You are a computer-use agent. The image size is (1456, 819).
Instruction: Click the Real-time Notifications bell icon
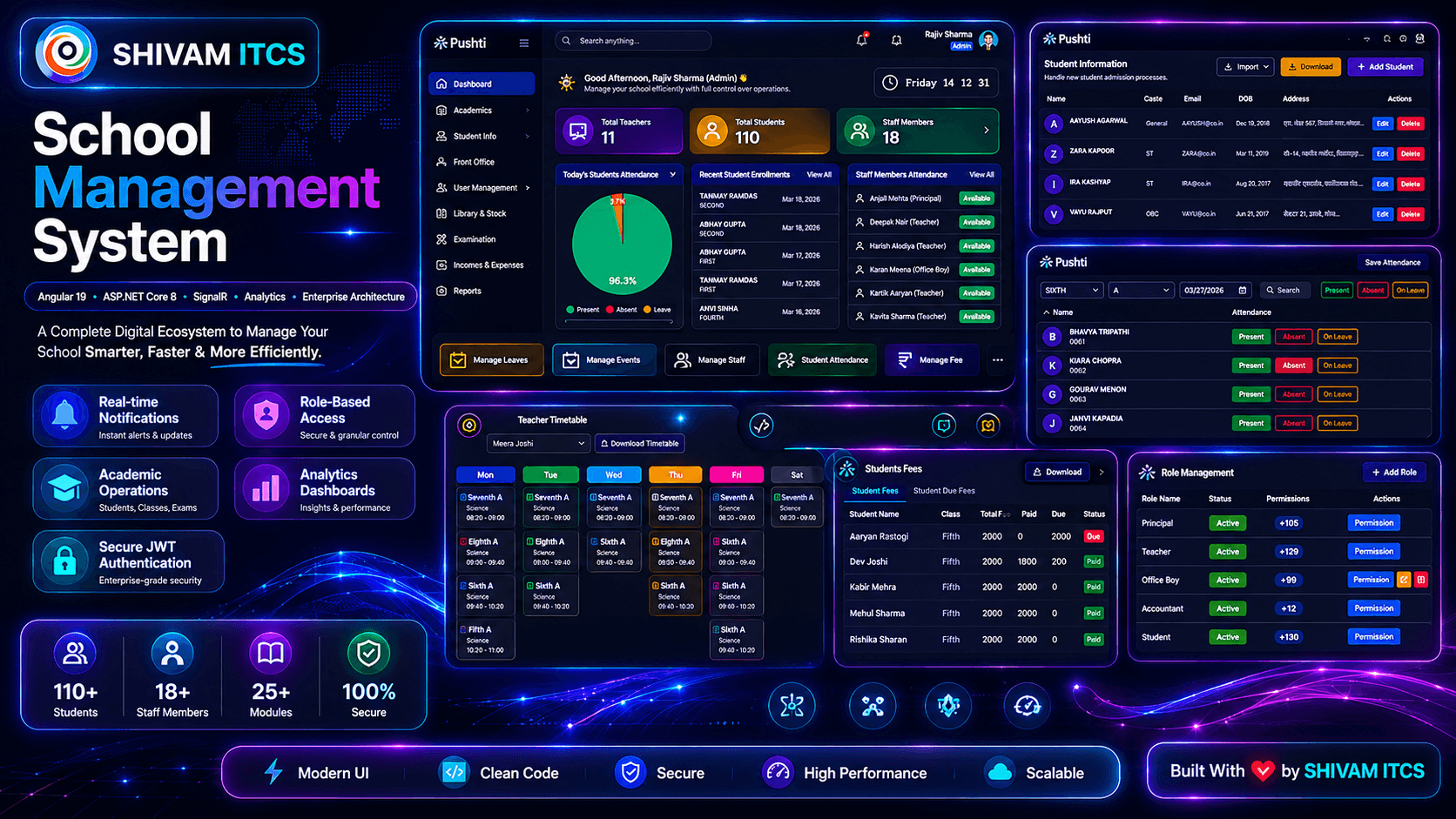point(64,415)
